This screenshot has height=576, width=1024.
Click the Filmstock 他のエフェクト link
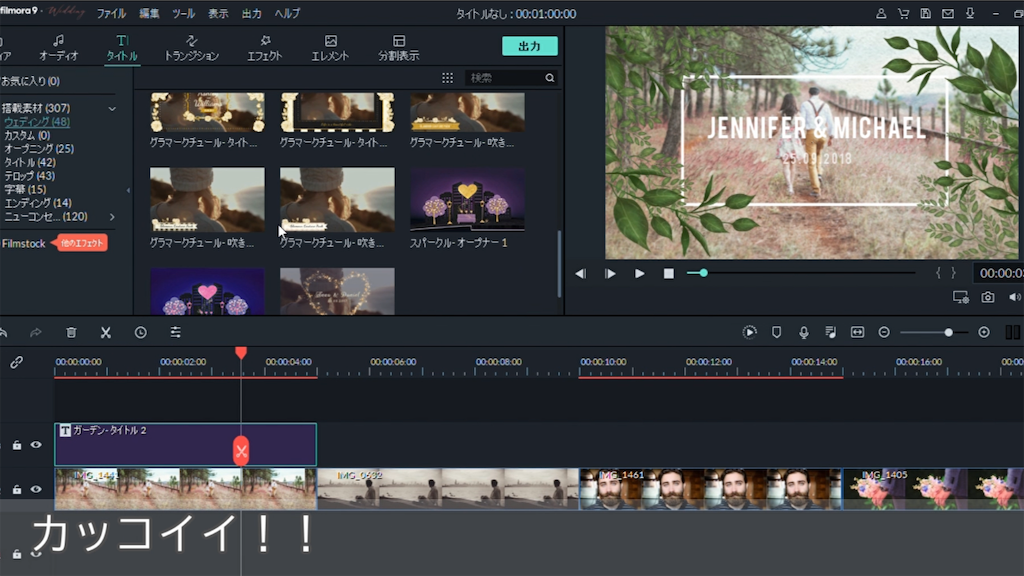pos(81,243)
